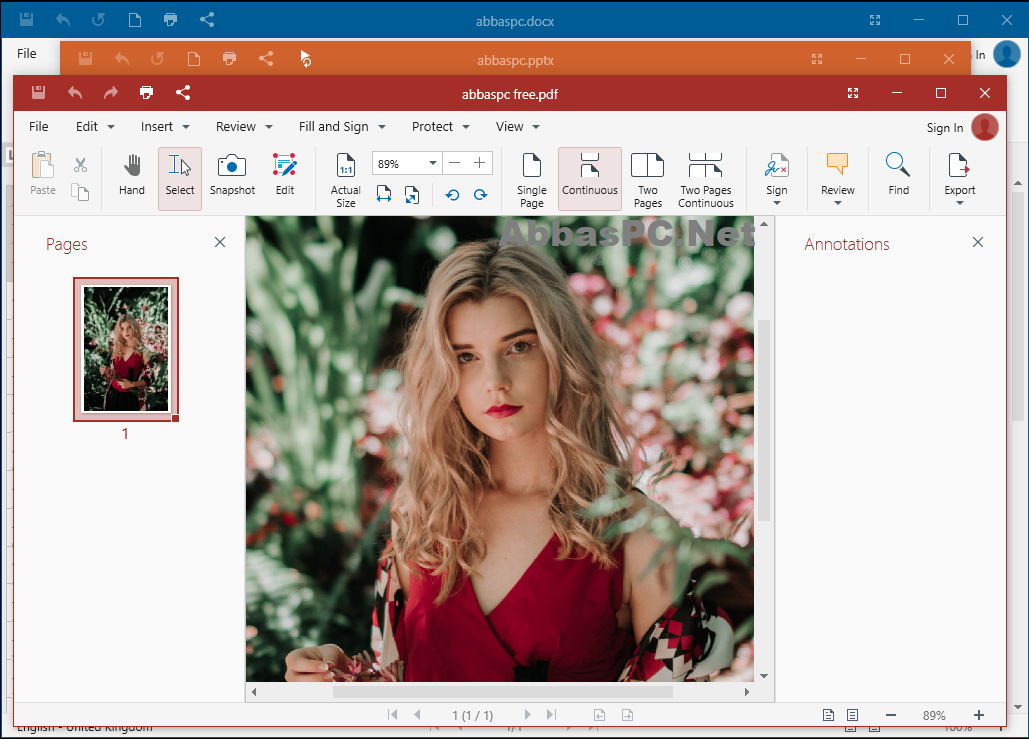Click the Cut scissors icon
The height and width of the screenshot is (739, 1029).
tap(80, 164)
